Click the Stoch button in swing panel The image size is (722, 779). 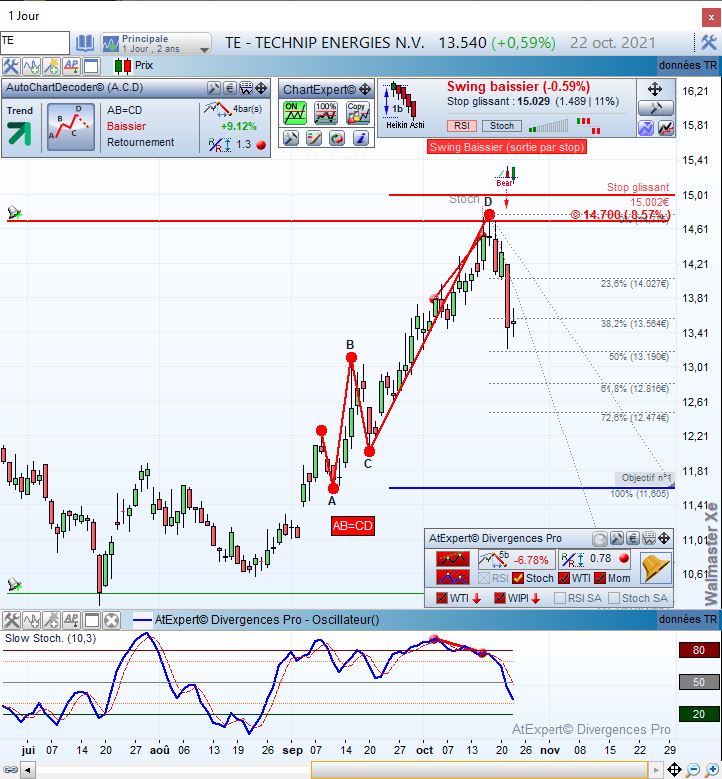(x=502, y=126)
